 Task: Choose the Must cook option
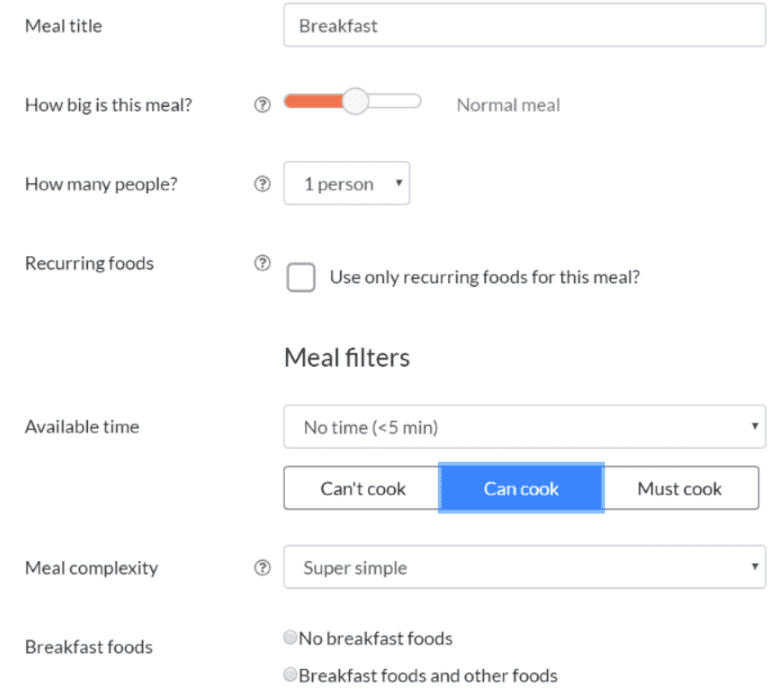click(x=681, y=488)
